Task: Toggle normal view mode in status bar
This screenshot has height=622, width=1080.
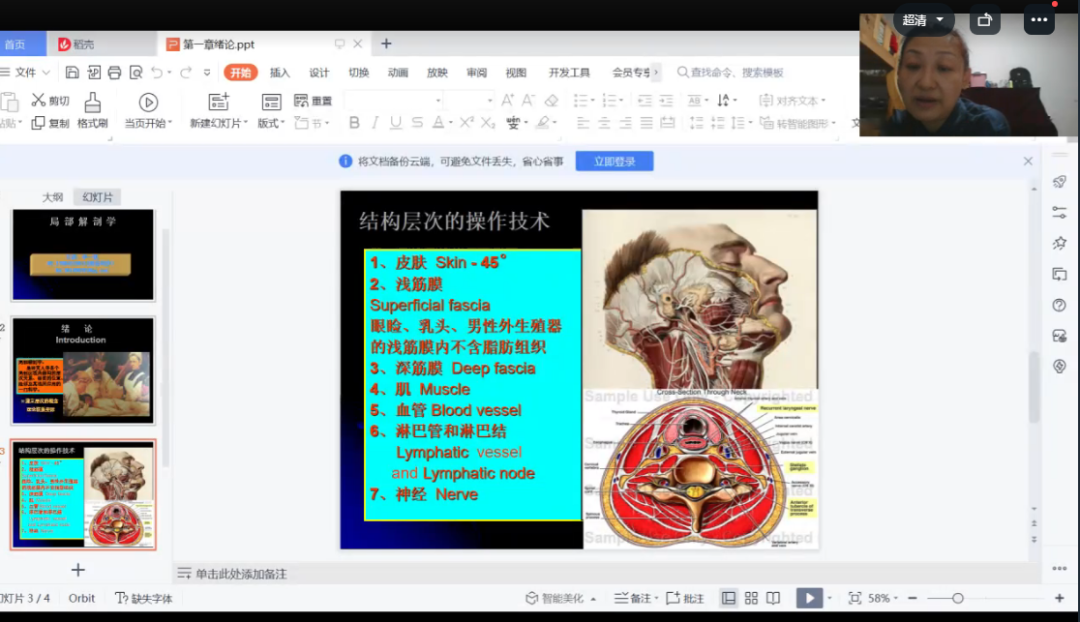Action: pyautogui.click(x=728, y=598)
